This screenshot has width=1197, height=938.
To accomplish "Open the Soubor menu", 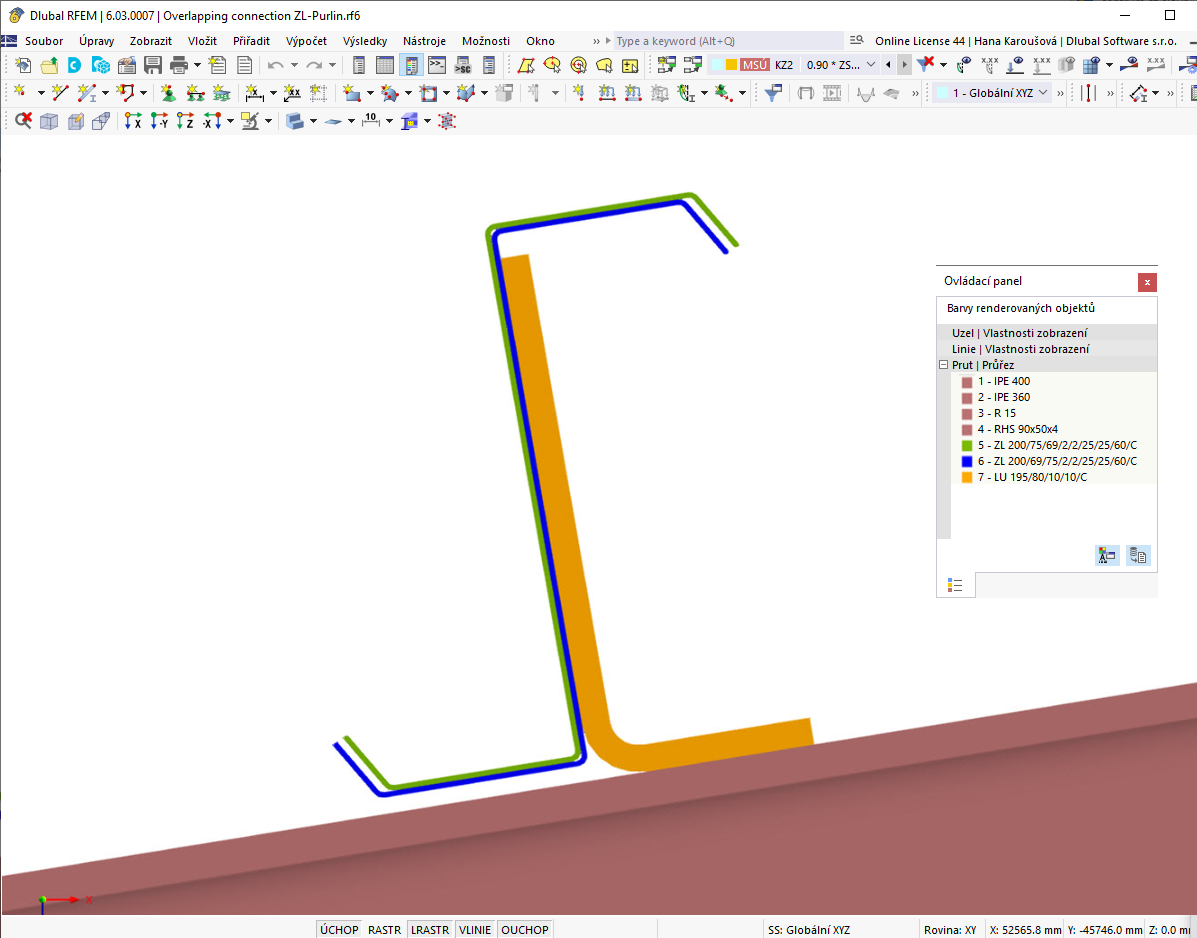I will click(x=44, y=41).
